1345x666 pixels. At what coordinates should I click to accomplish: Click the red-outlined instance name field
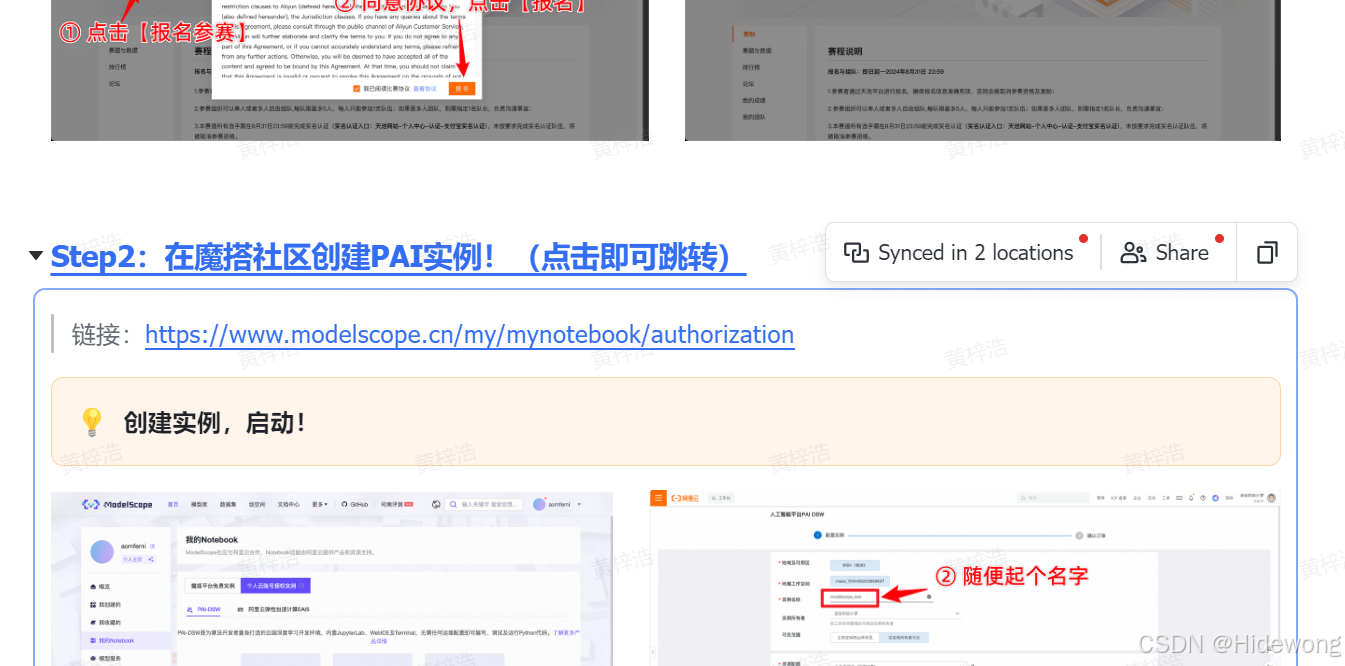[x=849, y=598]
